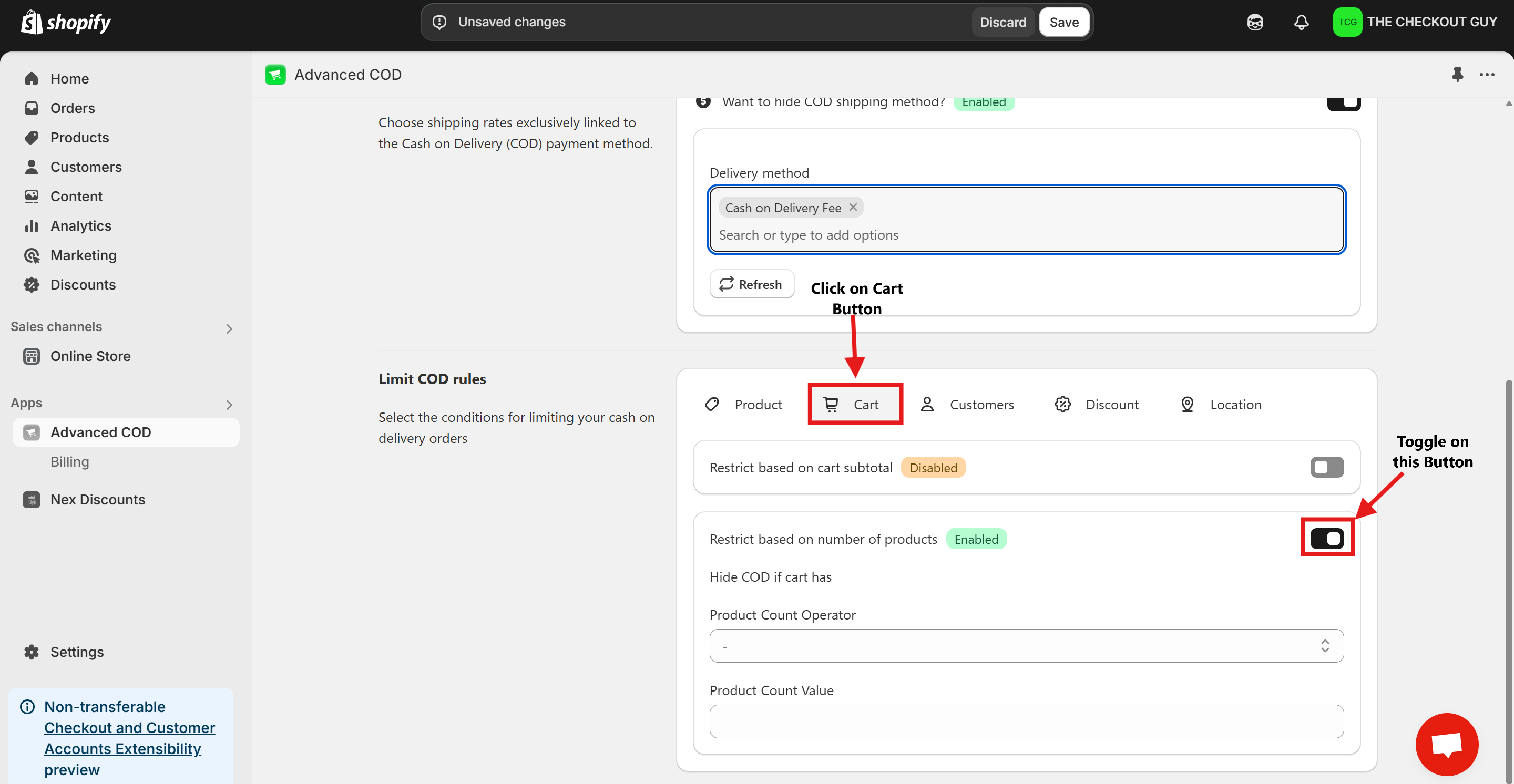Open the Discounts sidebar item

coord(83,285)
